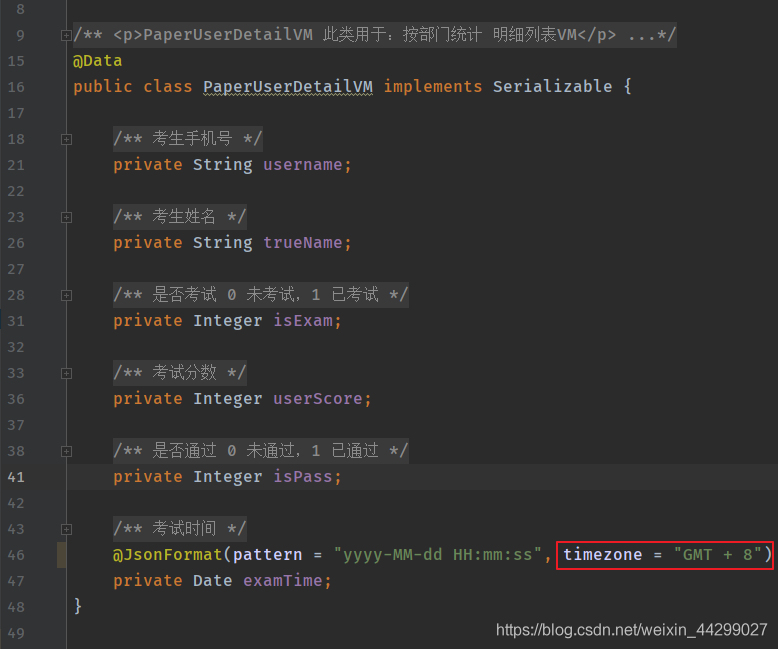Screen dimensions: 778x649
Task: Click the highlighted timezone parameter
Action: point(602,555)
